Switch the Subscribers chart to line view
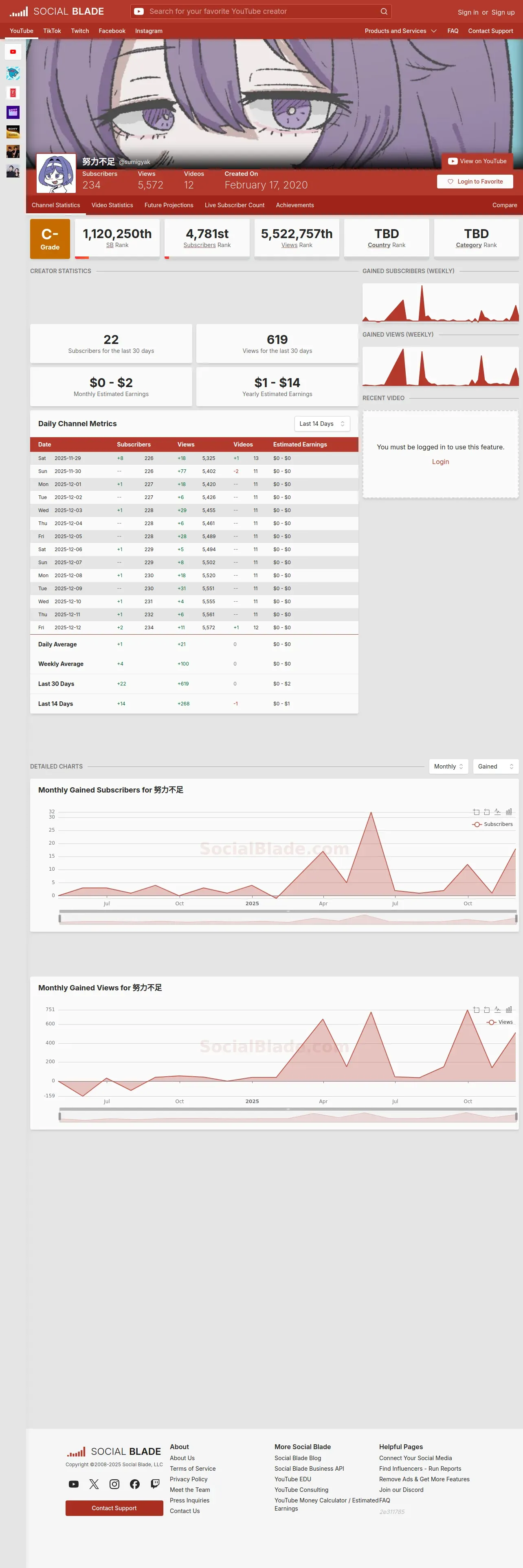The width and height of the screenshot is (523, 1568). (x=497, y=812)
